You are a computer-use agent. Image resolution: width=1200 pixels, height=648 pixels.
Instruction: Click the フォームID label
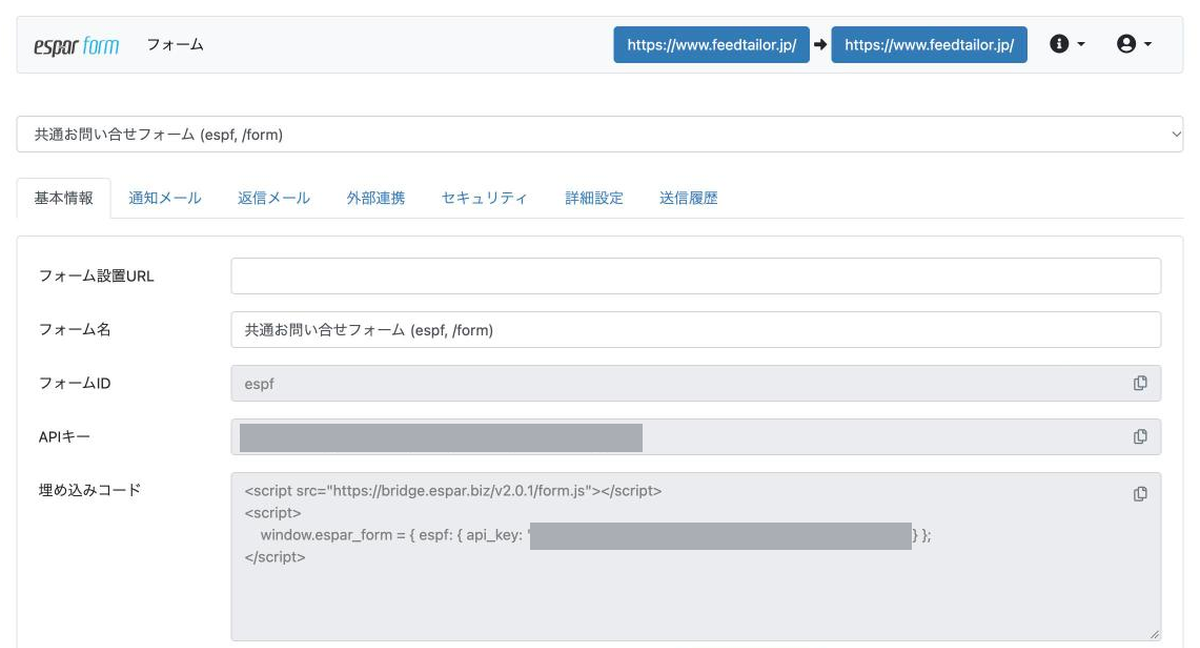pos(74,383)
